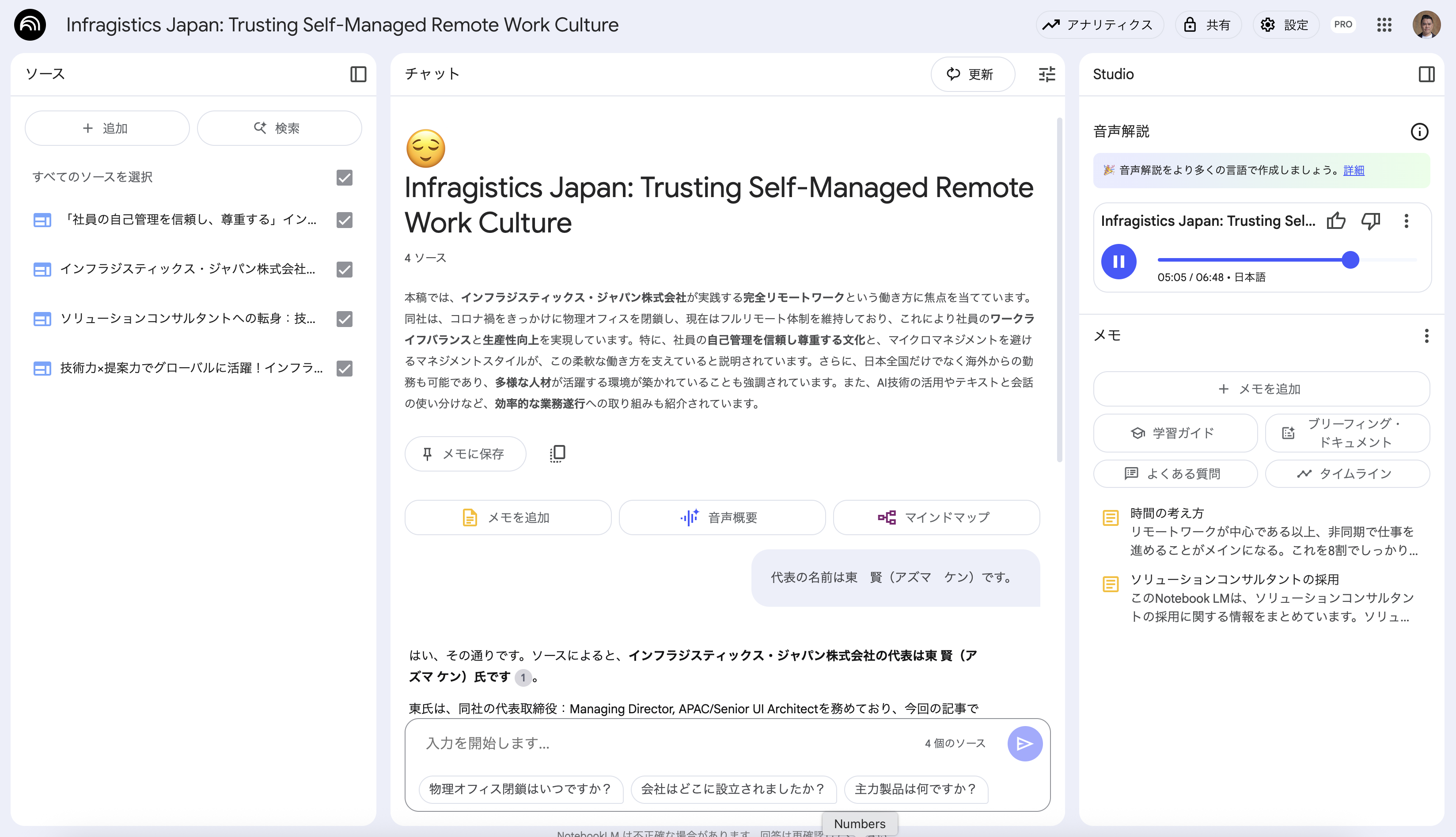Click the NotebookLM logo

29,25
